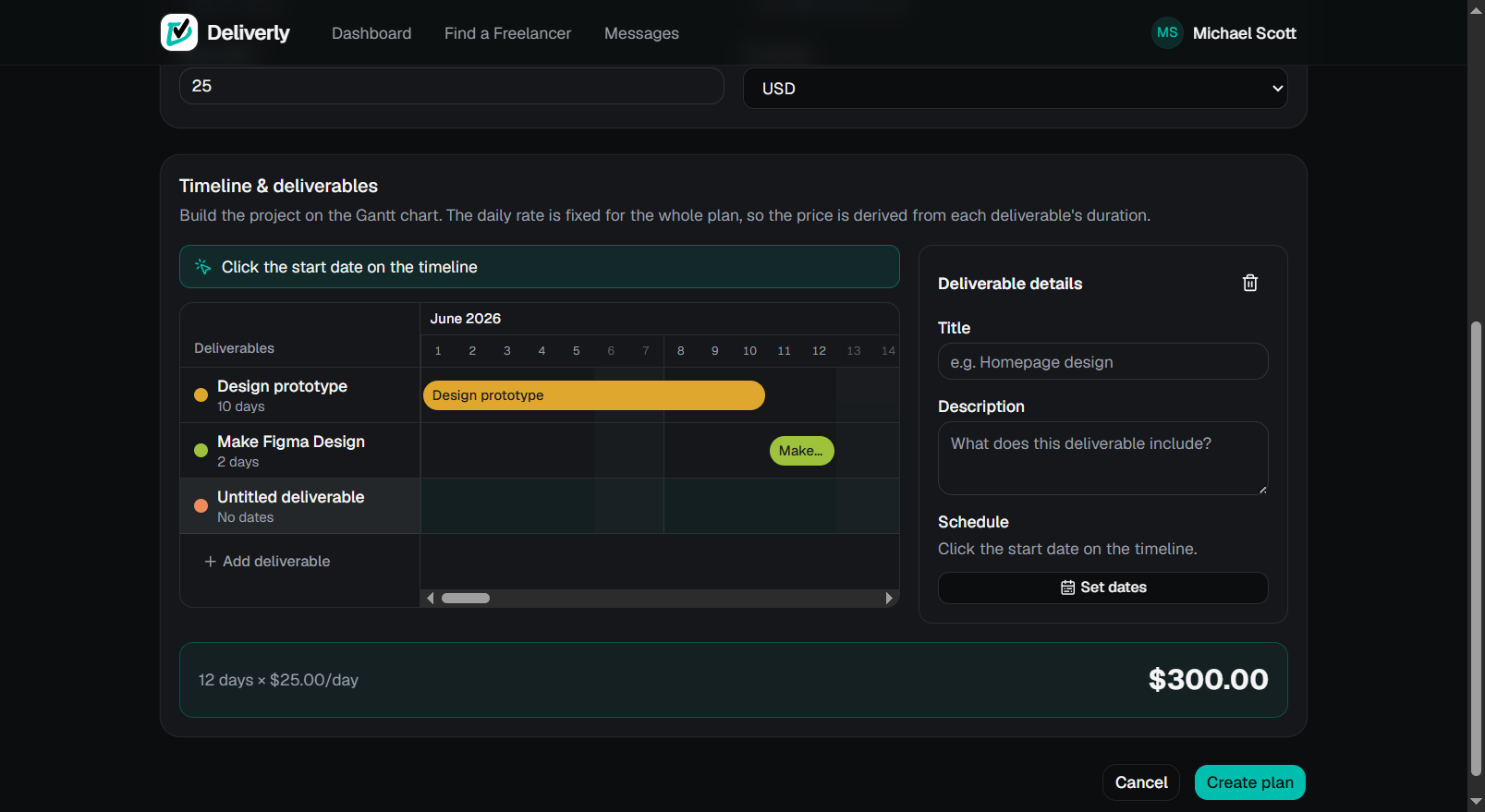Click the cursor hint icon in timeline banner
This screenshot has width=1485, height=812.
click(202, 267)
